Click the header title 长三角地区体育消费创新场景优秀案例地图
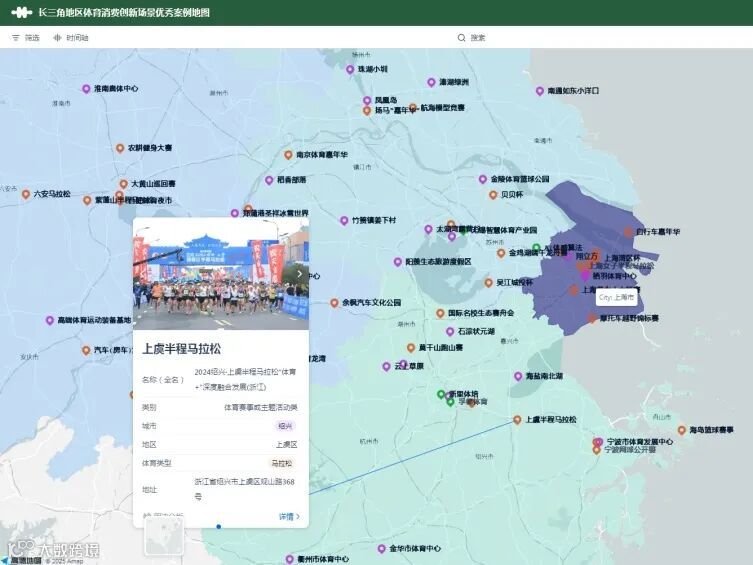 tap(124, 12)
